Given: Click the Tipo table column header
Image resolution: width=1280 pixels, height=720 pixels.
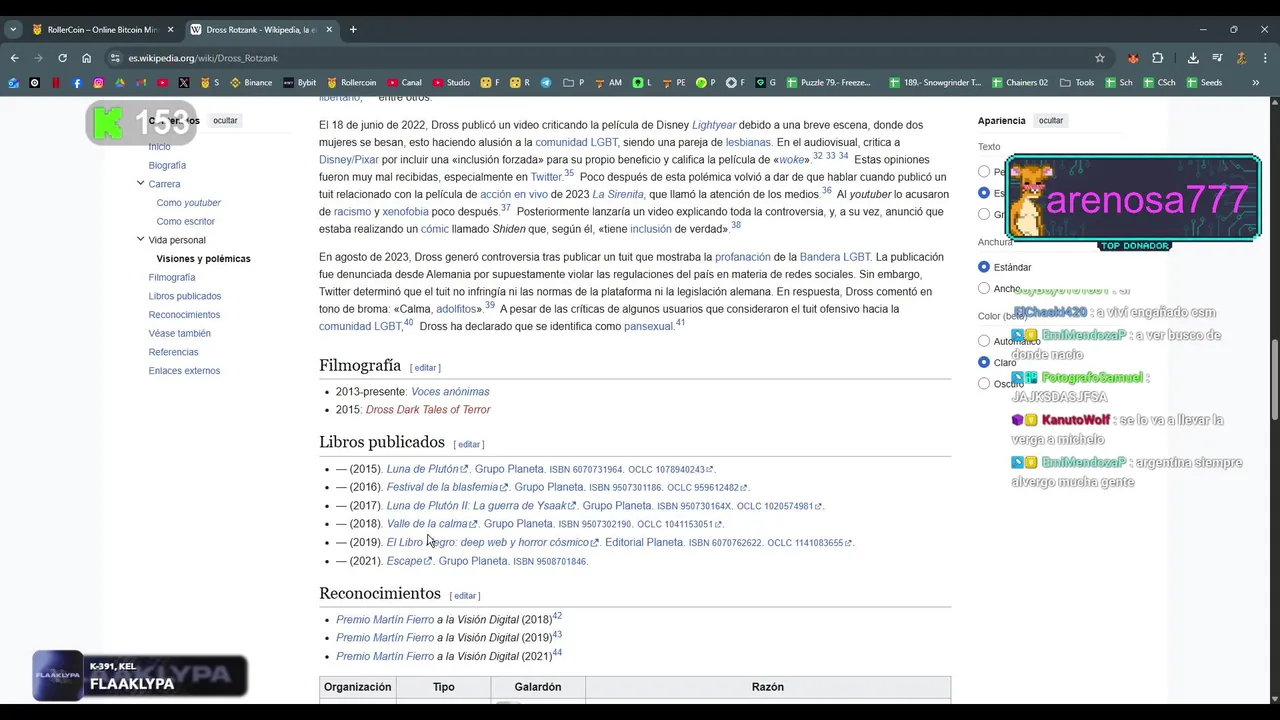Looking at the screenshot, I should [444, 687].
